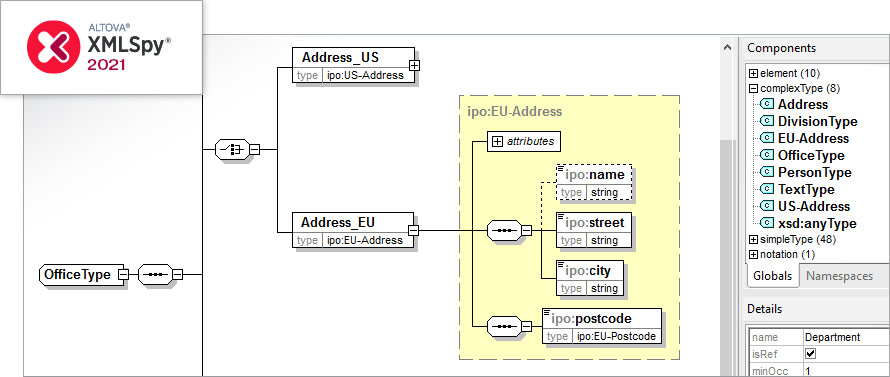Image resolution: width=890 pixels, height=377 pixels.
Task: Expand the attributes box in EU-Address
Action: [x=498, y=142]
